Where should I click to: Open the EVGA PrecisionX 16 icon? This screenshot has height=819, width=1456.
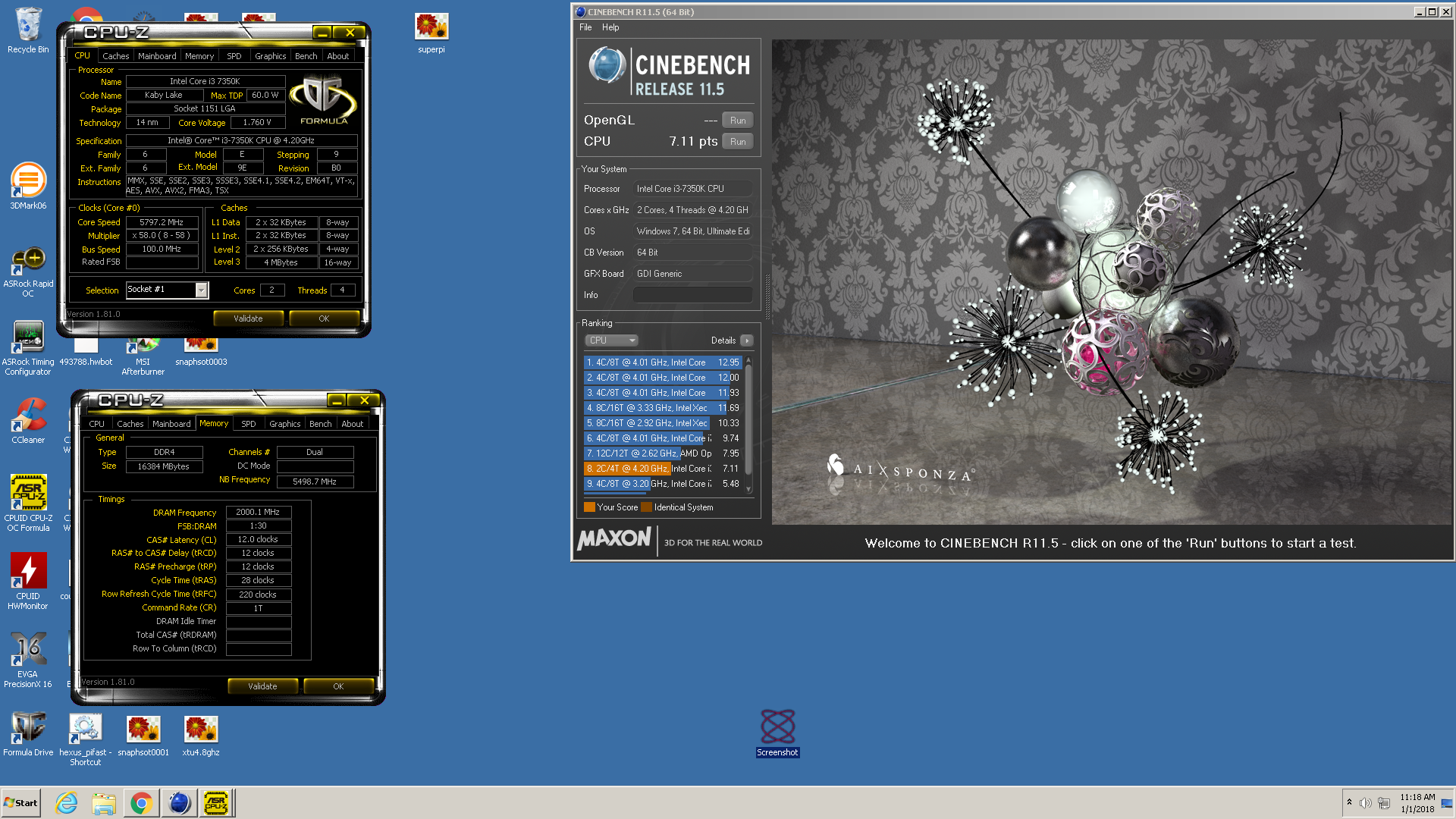click(x=28, y=660)
